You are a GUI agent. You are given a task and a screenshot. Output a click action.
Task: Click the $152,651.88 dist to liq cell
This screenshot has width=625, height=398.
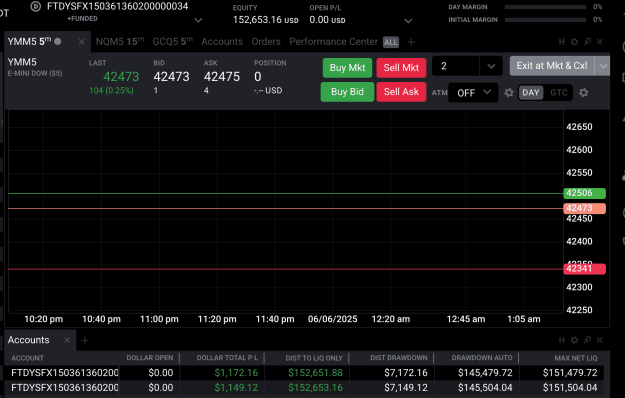coord(315,373)
